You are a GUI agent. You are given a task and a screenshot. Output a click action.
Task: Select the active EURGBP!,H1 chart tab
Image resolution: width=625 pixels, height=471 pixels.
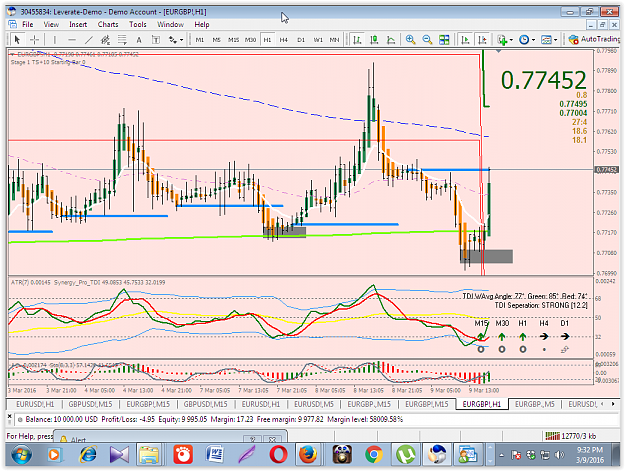pos(482,404)
